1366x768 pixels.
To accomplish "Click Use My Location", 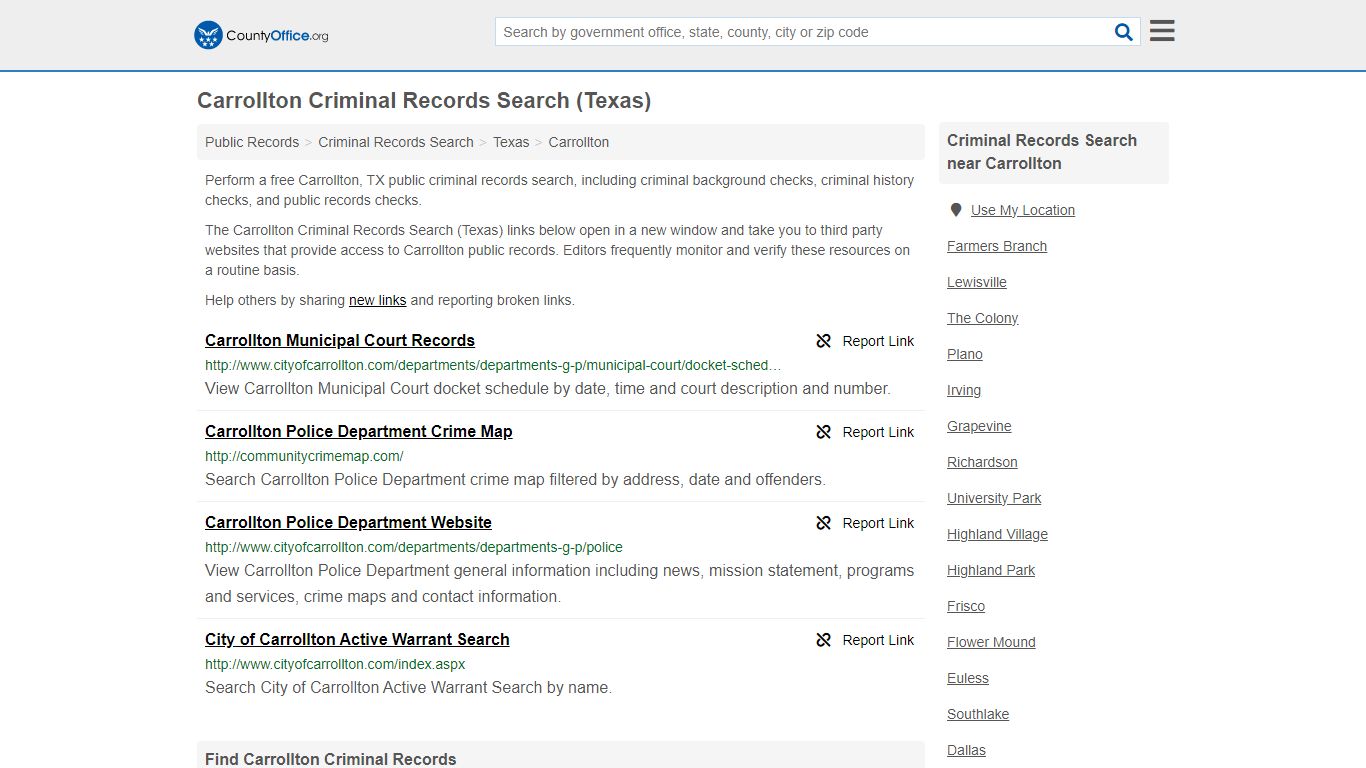I will click(1023, 210).
